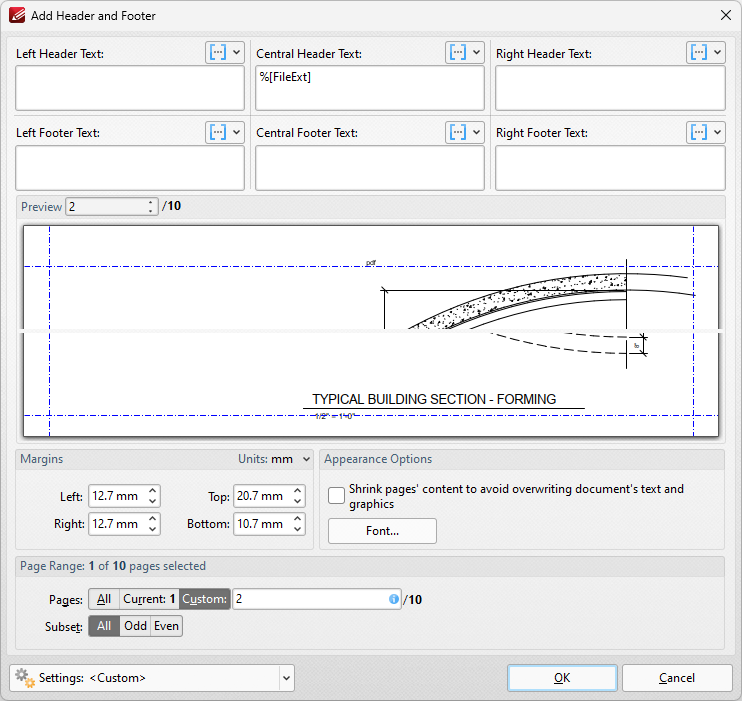Select the Even subset toggle
The height and width of the screenshot is (701, 742).
coord(166,626)
